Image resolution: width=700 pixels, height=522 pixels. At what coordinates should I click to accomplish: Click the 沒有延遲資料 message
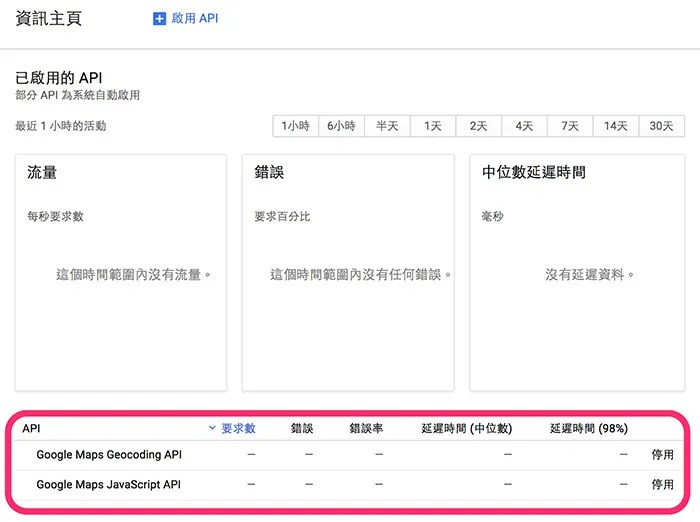(x=589, y=274)
